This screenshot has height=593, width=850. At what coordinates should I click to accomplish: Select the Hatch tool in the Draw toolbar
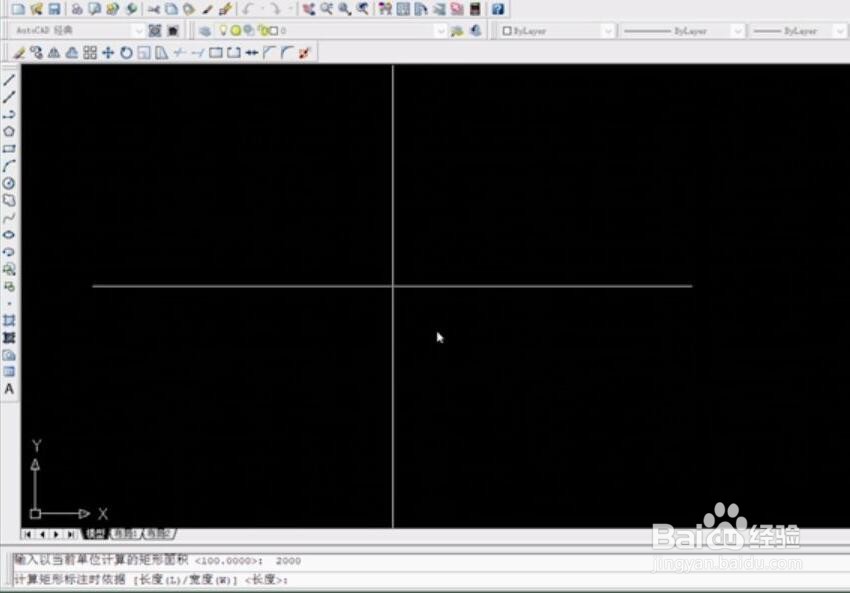[9, 320]
